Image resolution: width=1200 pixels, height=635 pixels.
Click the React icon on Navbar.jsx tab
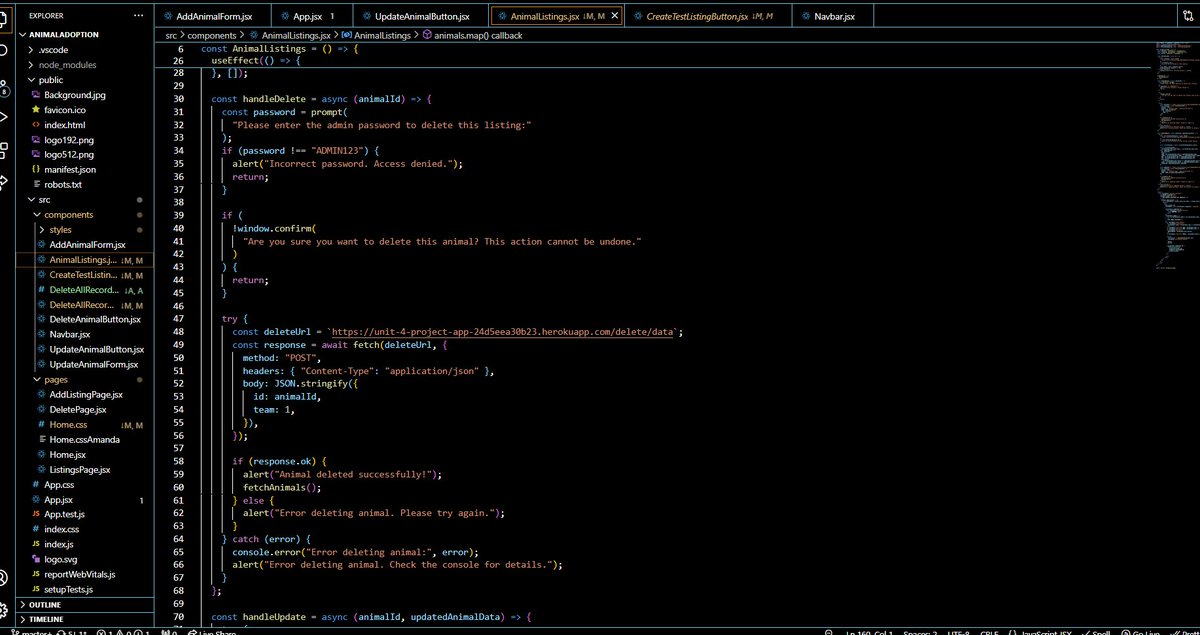point(805,17)
